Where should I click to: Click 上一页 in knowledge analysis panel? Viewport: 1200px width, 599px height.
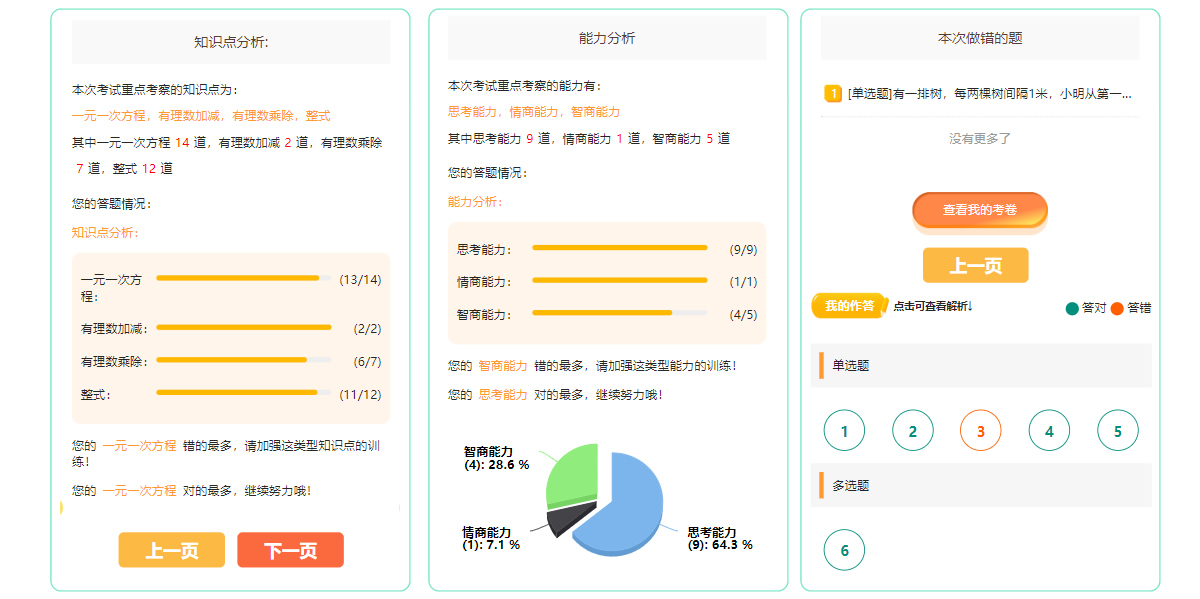pos(171,550)
